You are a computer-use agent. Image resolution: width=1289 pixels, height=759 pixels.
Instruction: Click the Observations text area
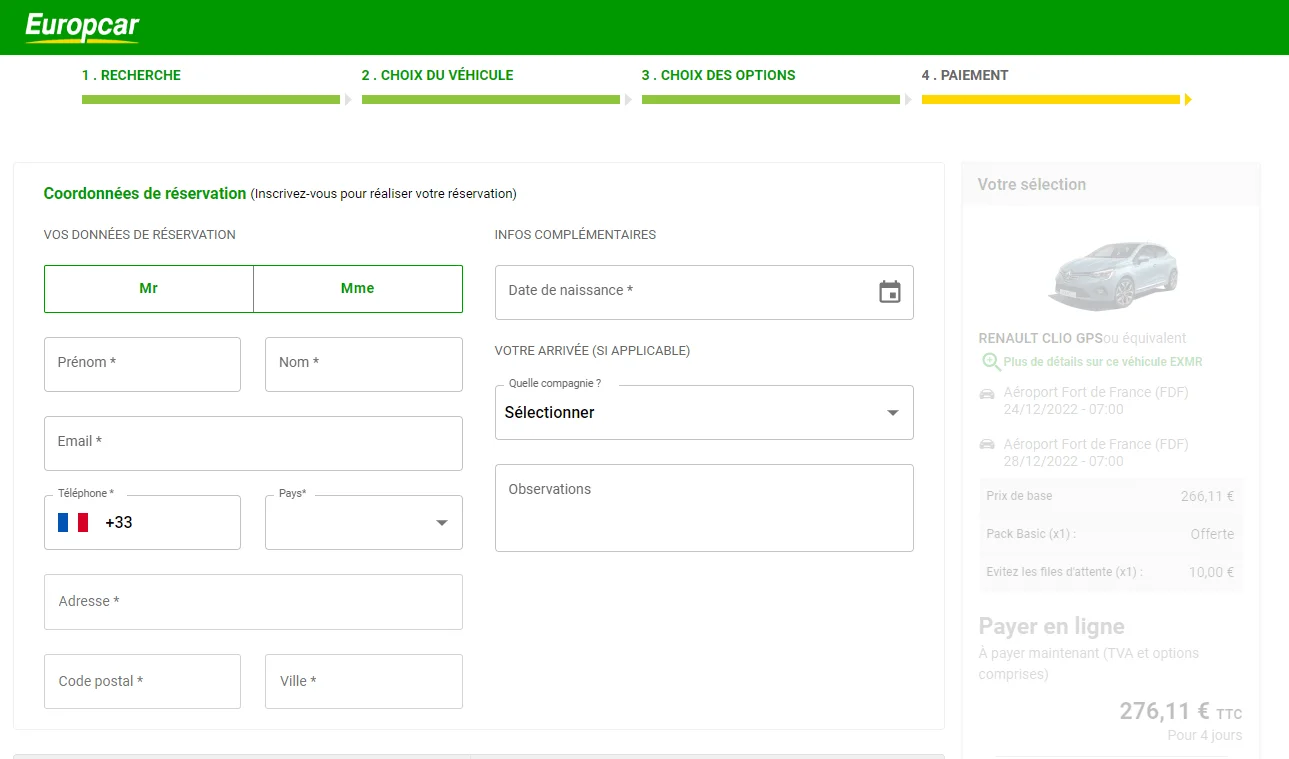coord(704,508)
